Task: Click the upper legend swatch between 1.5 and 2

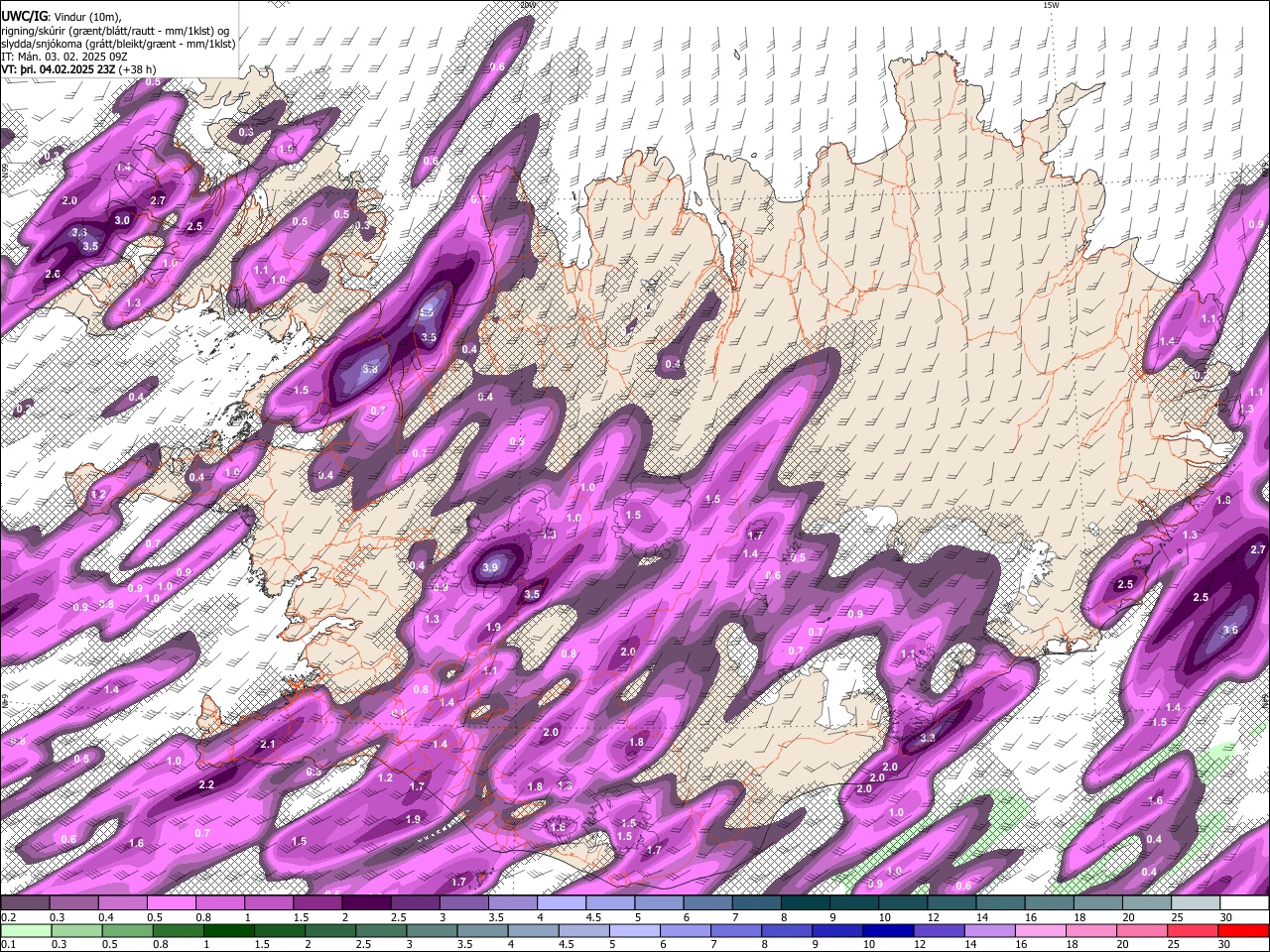Action: tap(317, 903)
